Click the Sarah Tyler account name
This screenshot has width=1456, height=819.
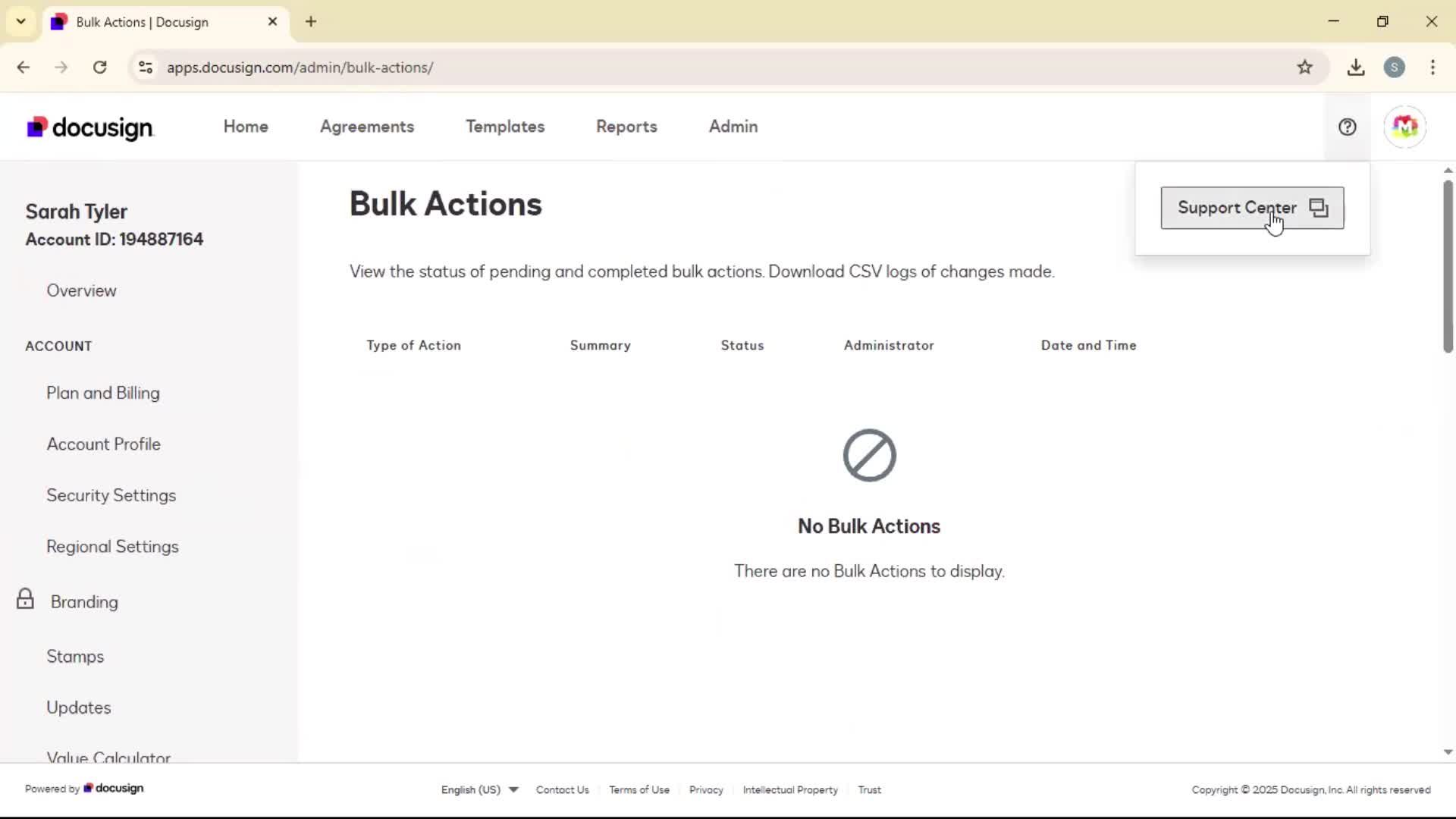[76, 212]
